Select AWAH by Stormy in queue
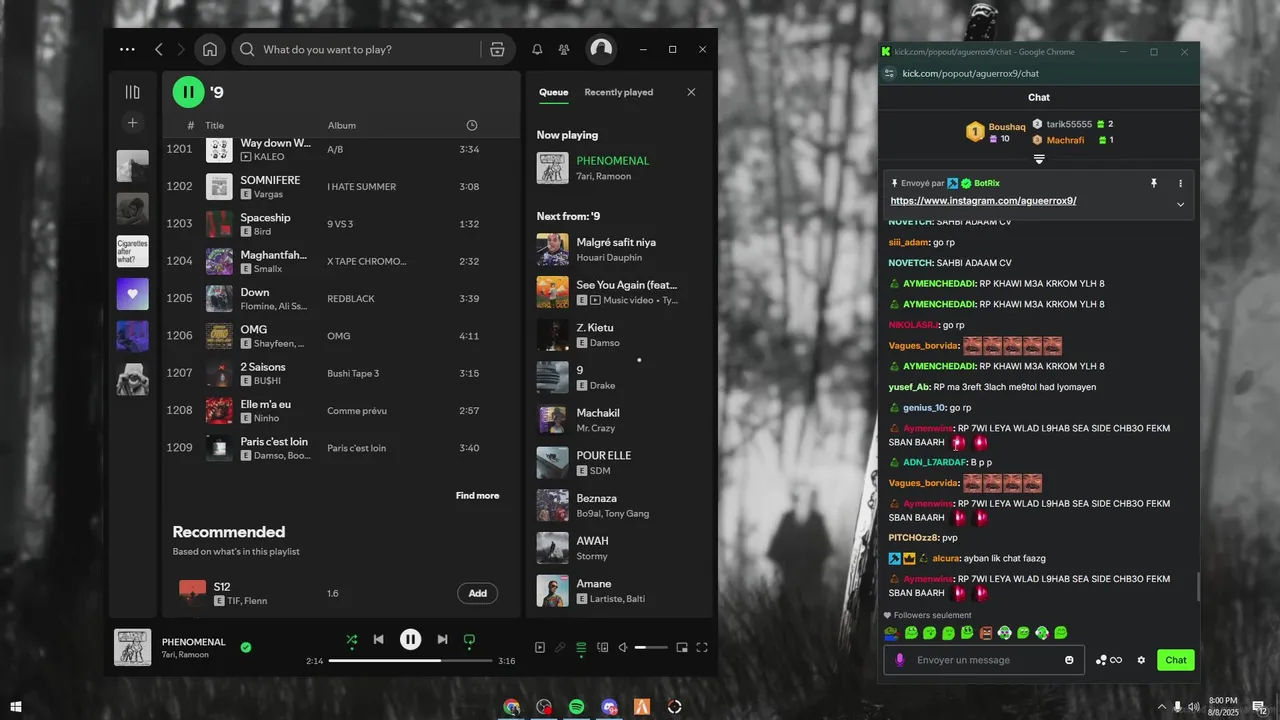 (617, 548)
